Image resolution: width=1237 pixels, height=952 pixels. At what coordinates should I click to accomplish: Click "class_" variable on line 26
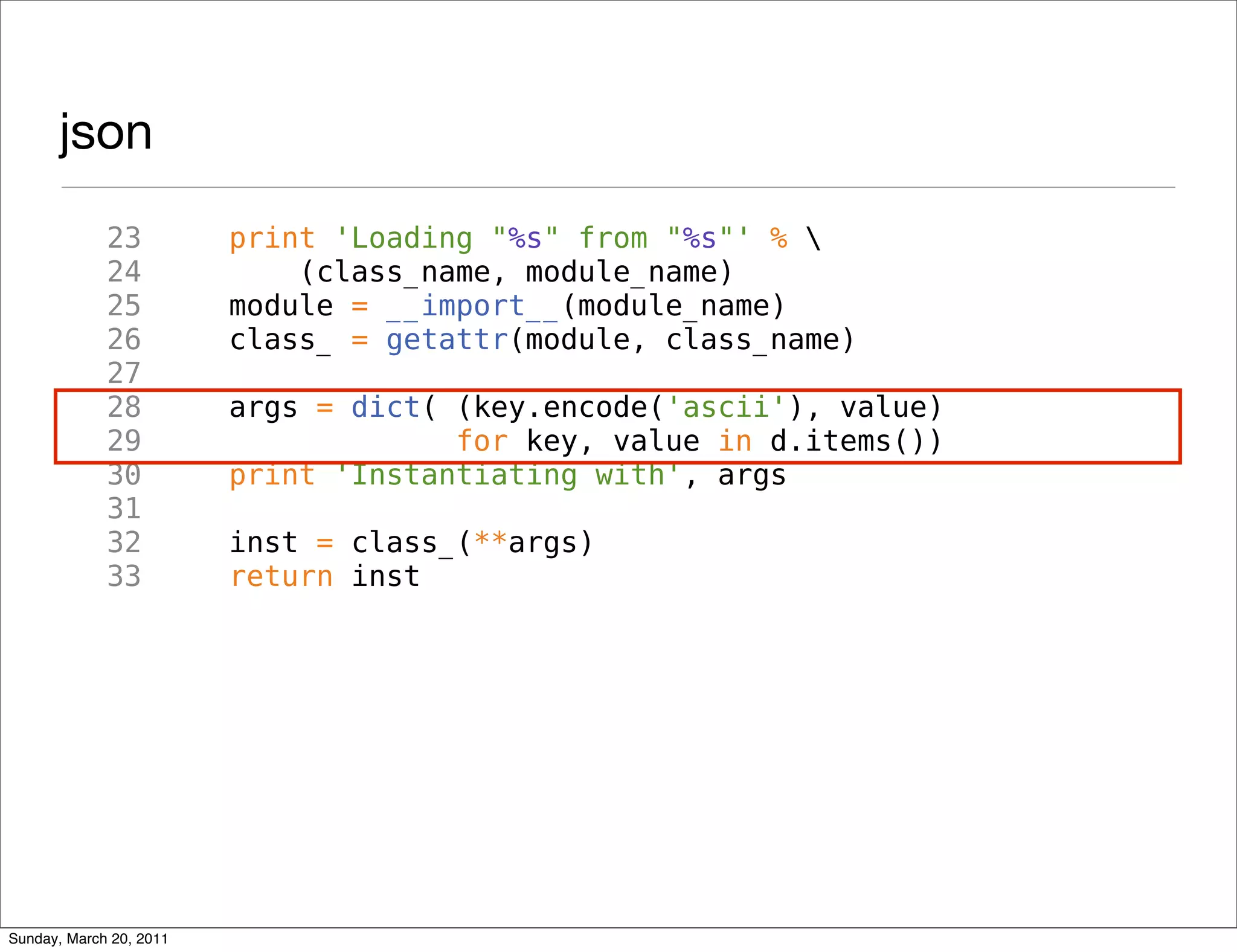coord(281,340)
